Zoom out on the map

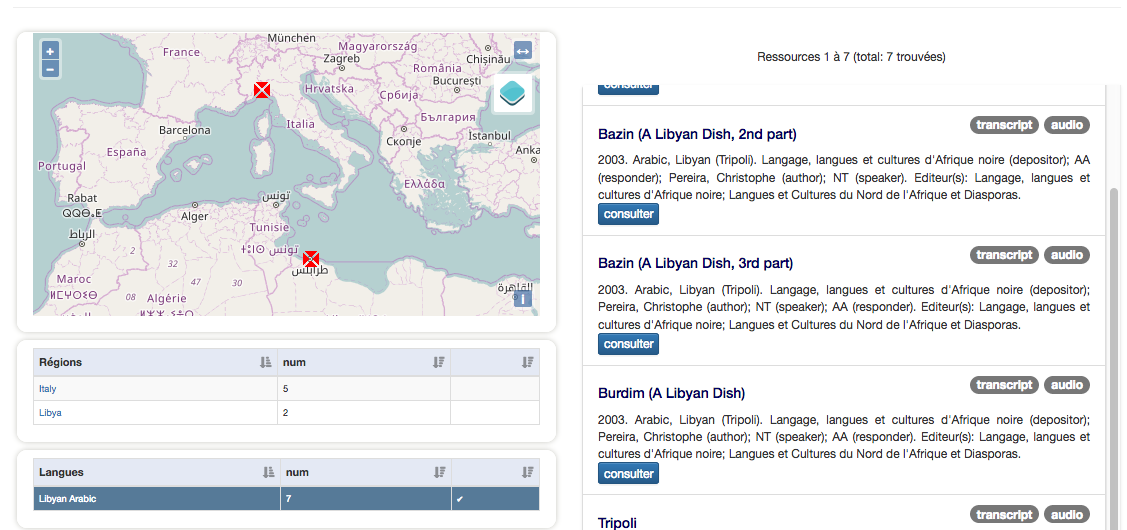click(50, 69)
